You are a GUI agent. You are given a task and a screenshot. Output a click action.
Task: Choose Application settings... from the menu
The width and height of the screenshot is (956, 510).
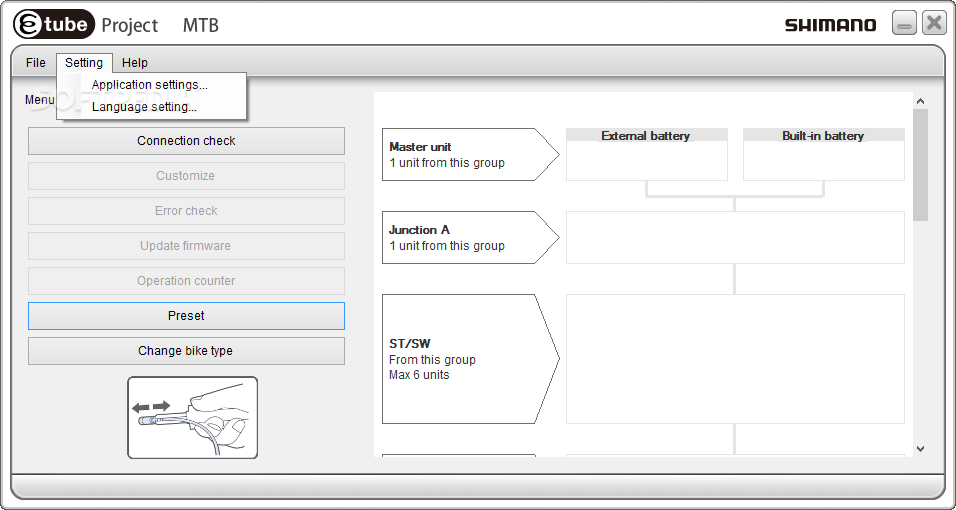click(150, 85)
